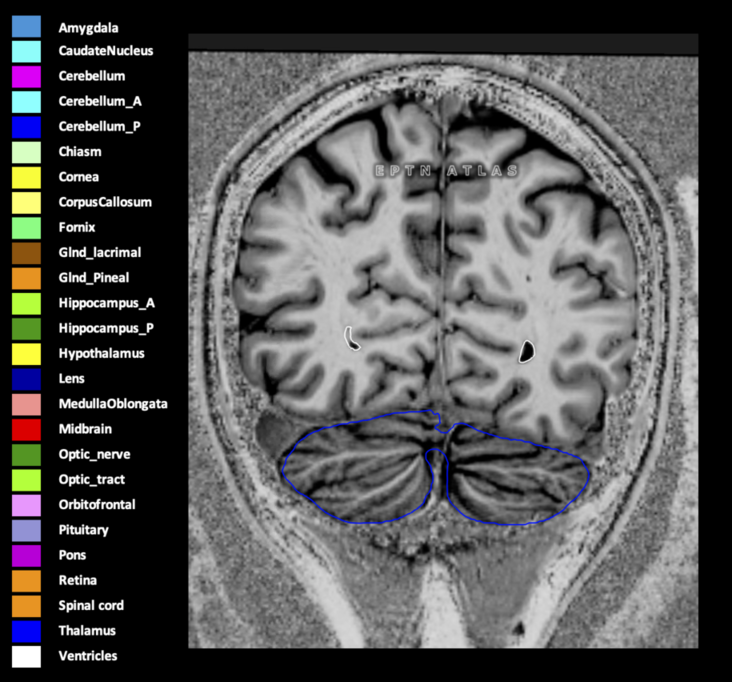
Task: Click the dark green Hippocampus_P swatch
Action: (x=26, y=329)
